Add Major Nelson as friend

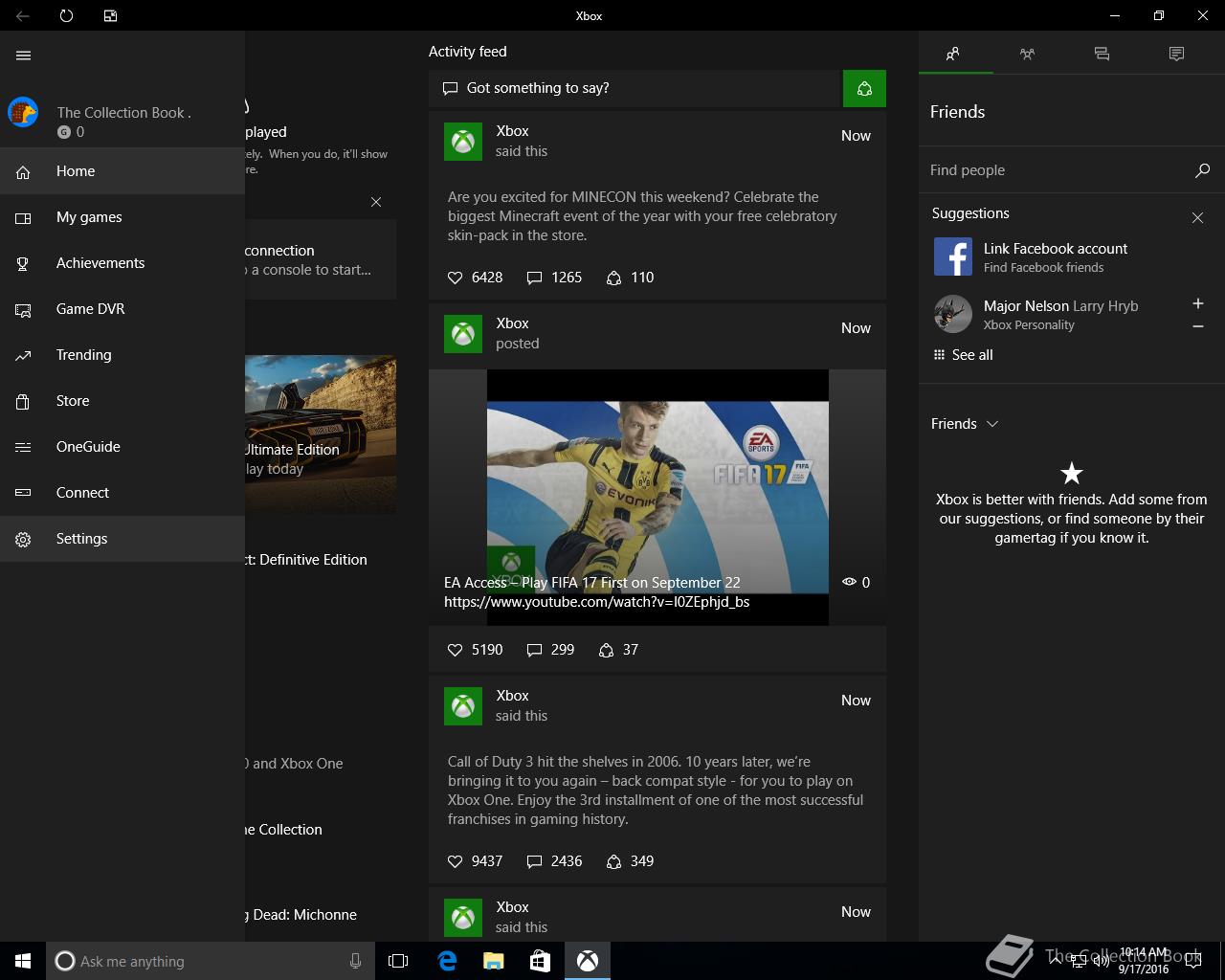tap(1198, 303)
